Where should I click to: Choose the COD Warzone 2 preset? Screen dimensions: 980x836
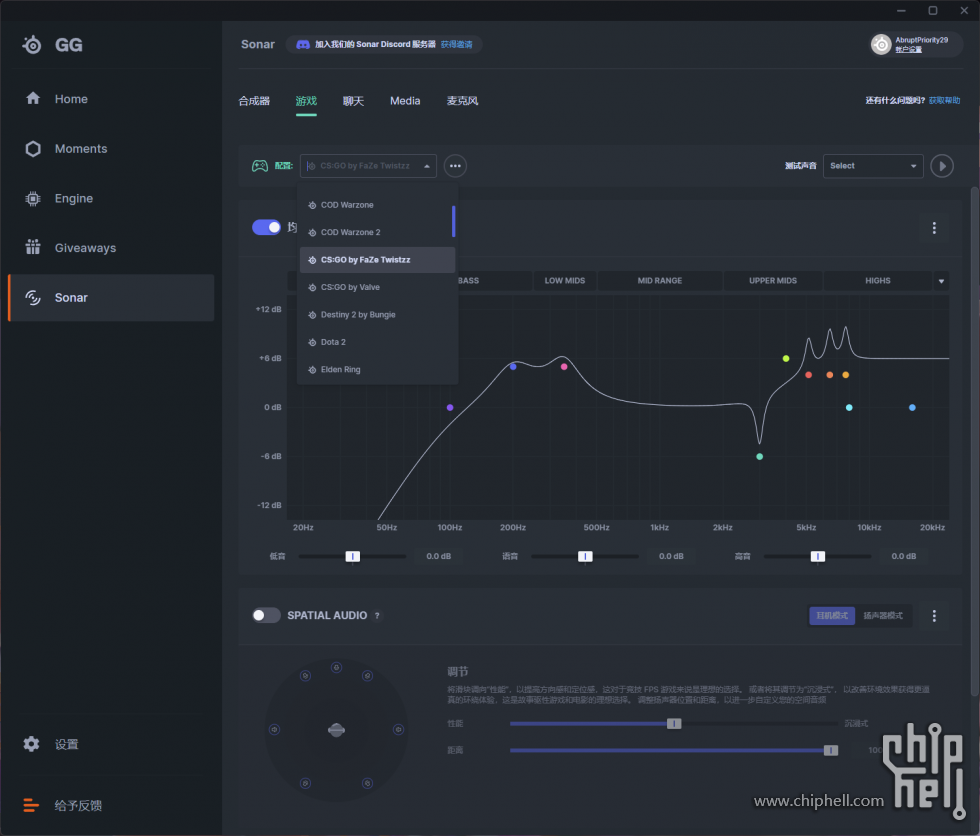point(377,232)
